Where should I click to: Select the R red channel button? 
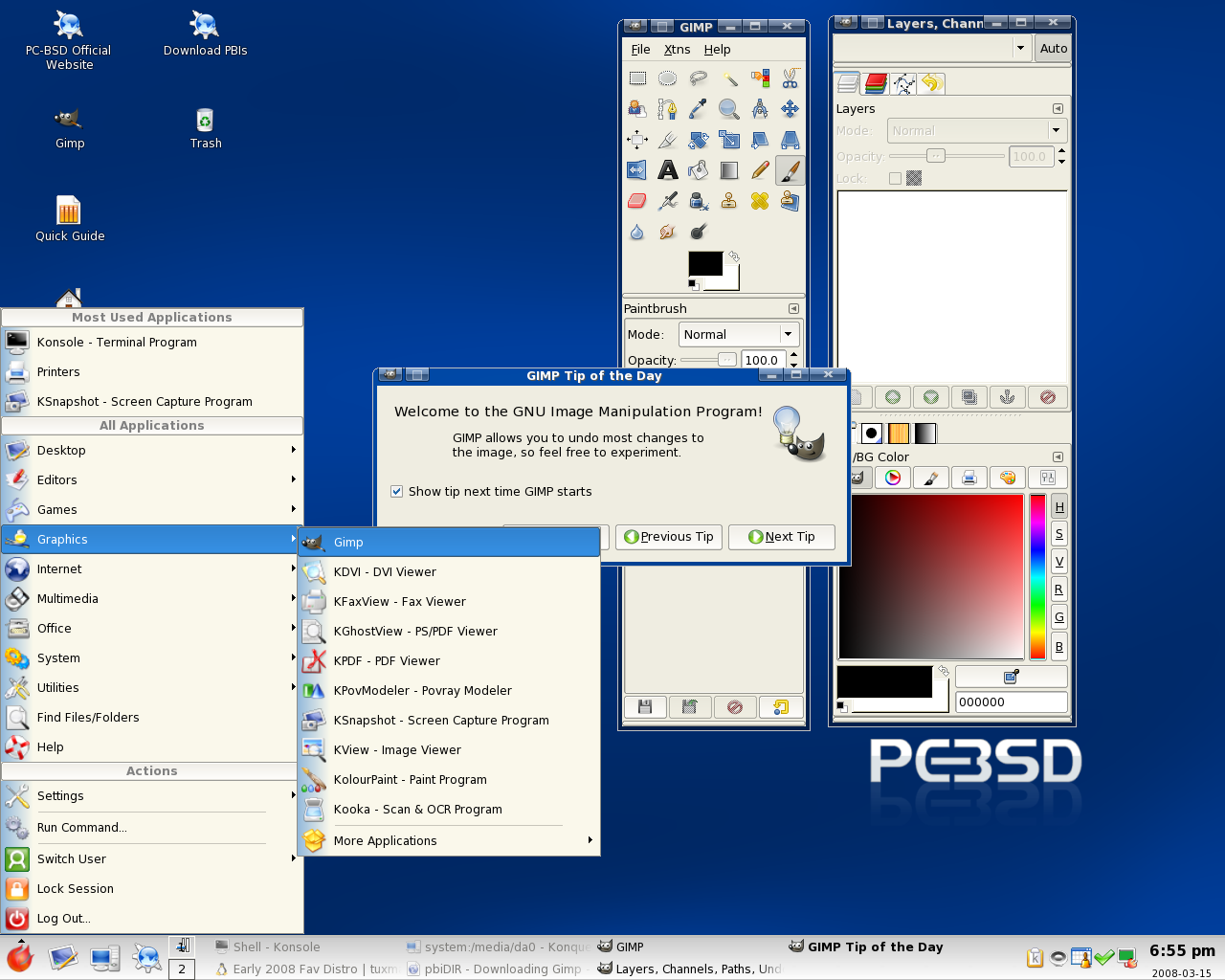pos(1059,590)
